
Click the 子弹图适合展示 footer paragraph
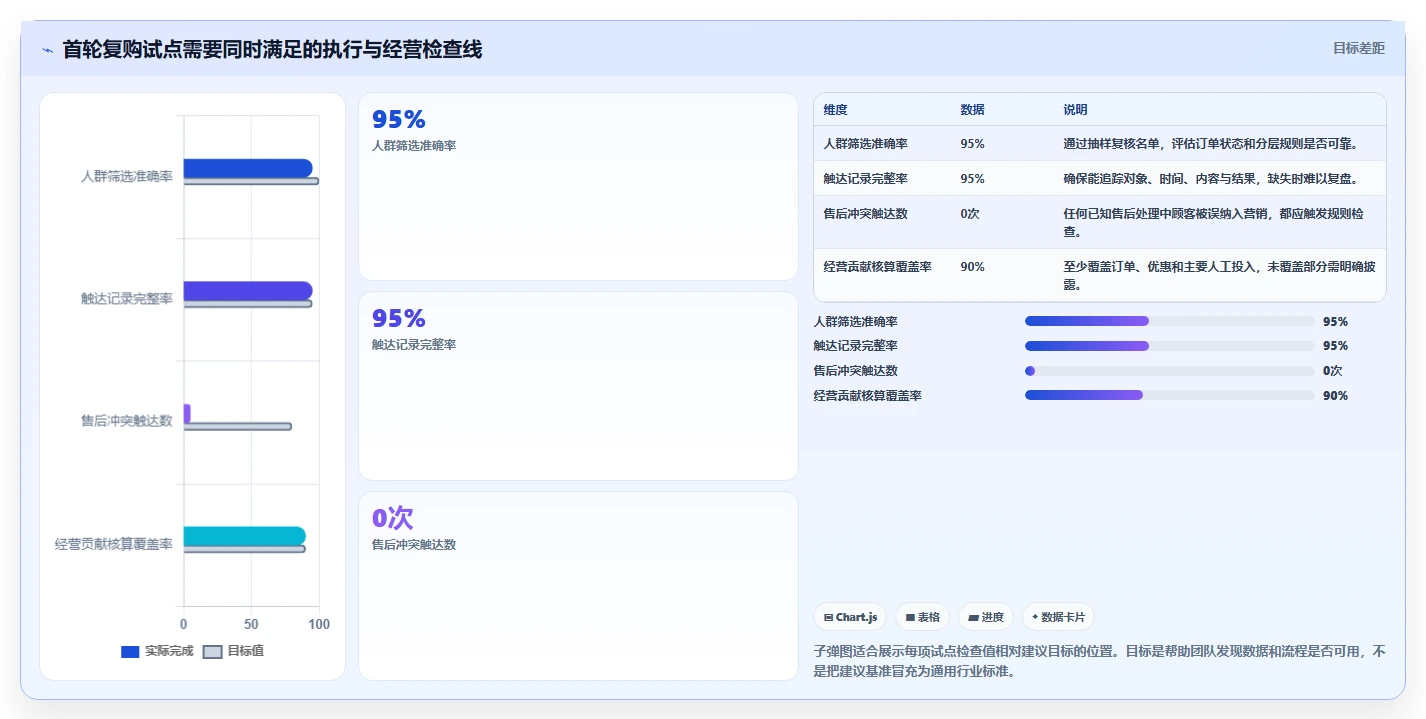(1100, 661)
